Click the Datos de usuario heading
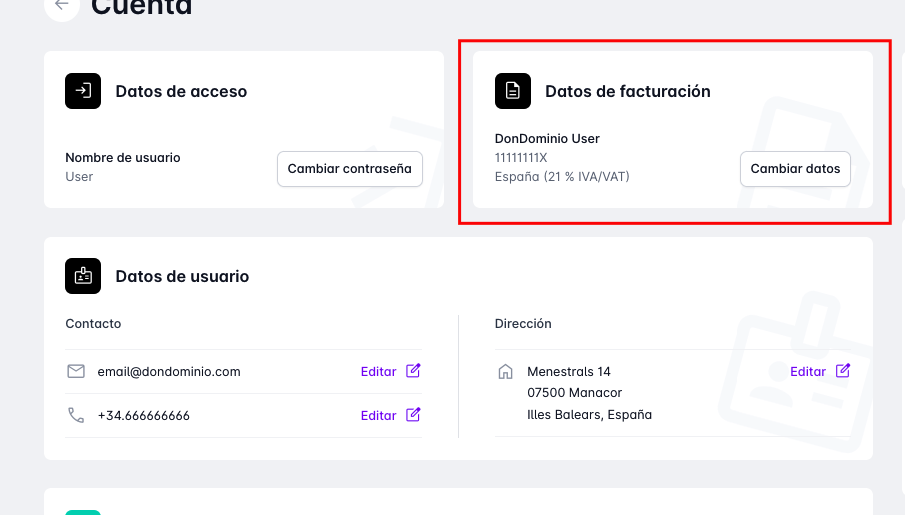The height and width of the screenshot is (515, 905). [182, 276]
